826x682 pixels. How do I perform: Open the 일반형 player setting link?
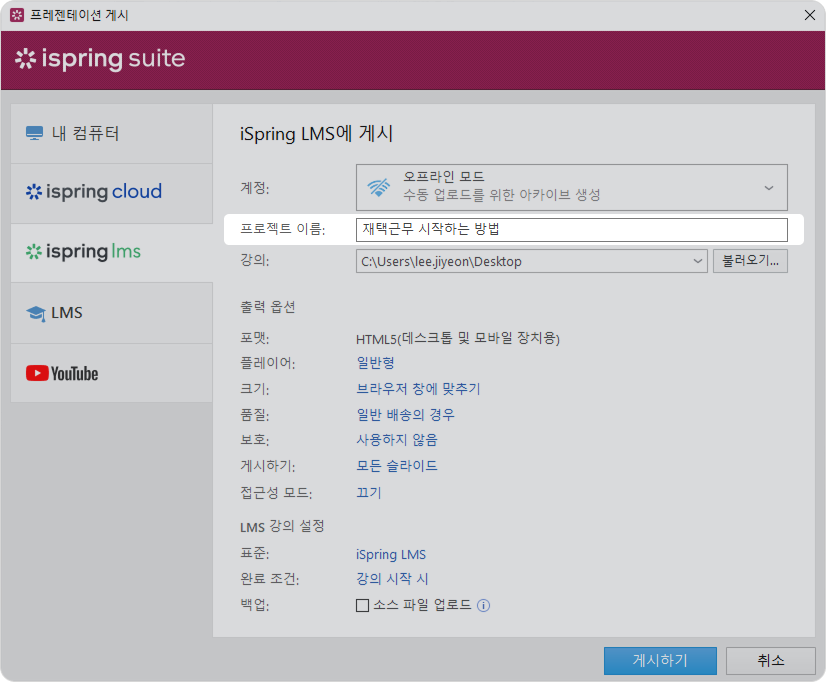click(x=375, y=362)
